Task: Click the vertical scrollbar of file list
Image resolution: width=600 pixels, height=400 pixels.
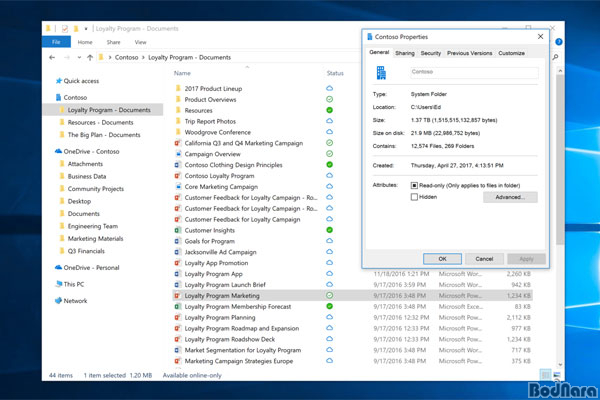Action: click(x=560, y=159)
